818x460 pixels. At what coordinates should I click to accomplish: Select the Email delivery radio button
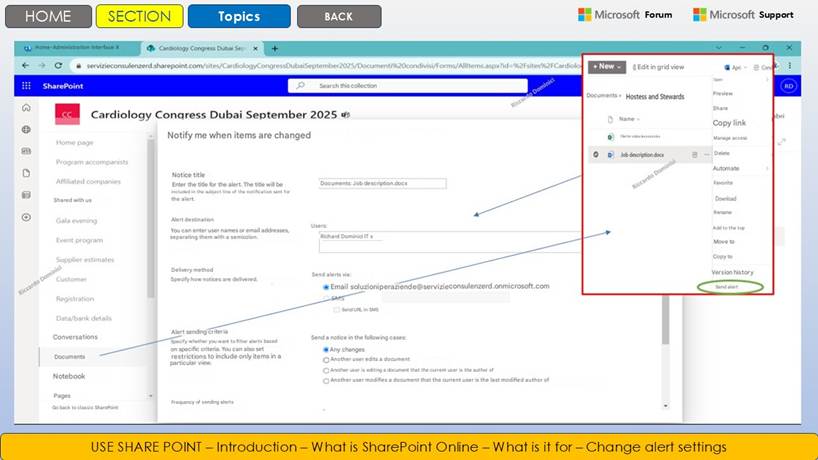326,287
